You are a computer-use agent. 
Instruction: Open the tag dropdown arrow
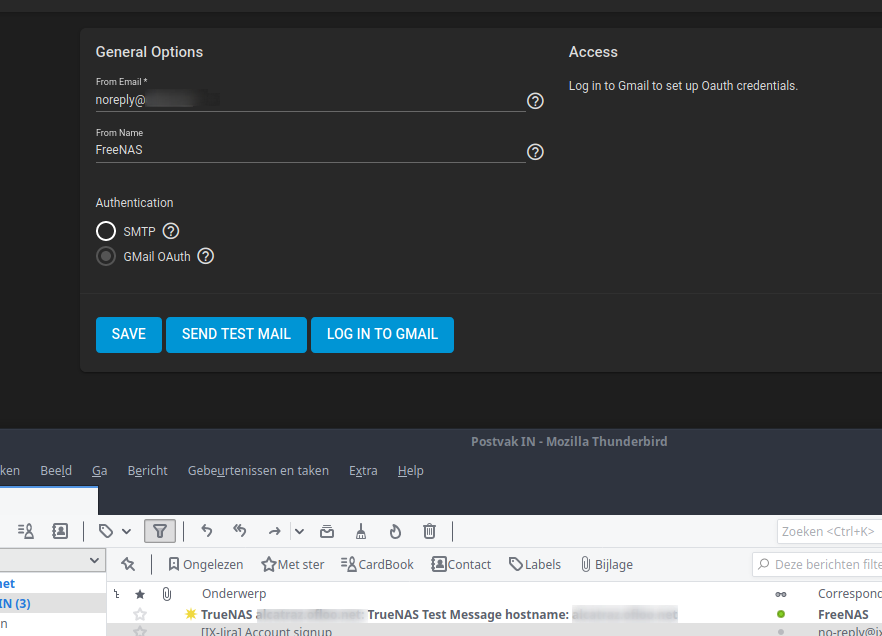[x=127, y=531]
